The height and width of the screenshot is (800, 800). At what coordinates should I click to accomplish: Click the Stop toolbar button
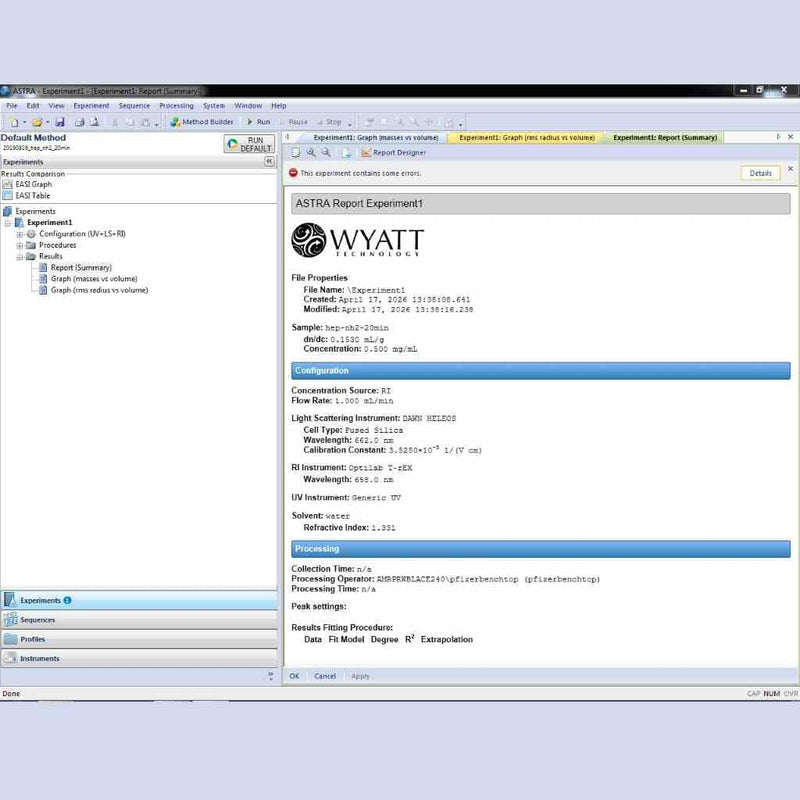click(x=330, y=122)
